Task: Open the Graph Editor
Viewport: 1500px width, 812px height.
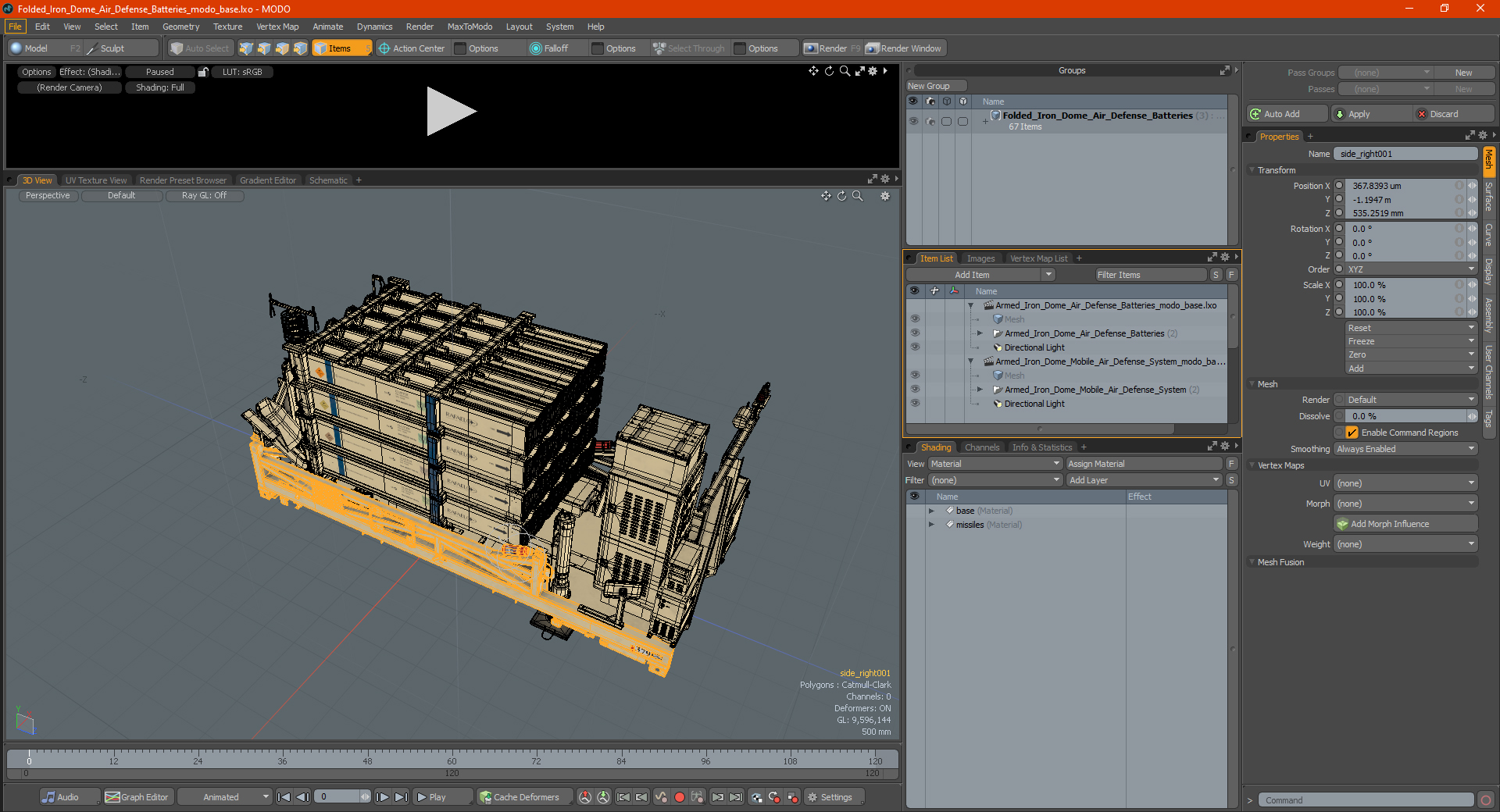Action: [137, 797]
